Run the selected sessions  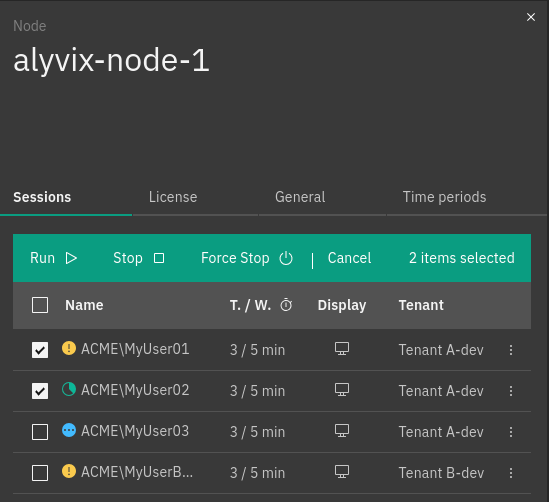tap(54, 258)
